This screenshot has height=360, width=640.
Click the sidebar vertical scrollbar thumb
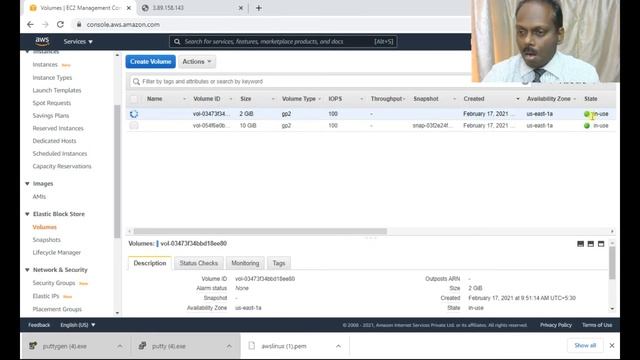pyautogui.click(x=117, y=171)
